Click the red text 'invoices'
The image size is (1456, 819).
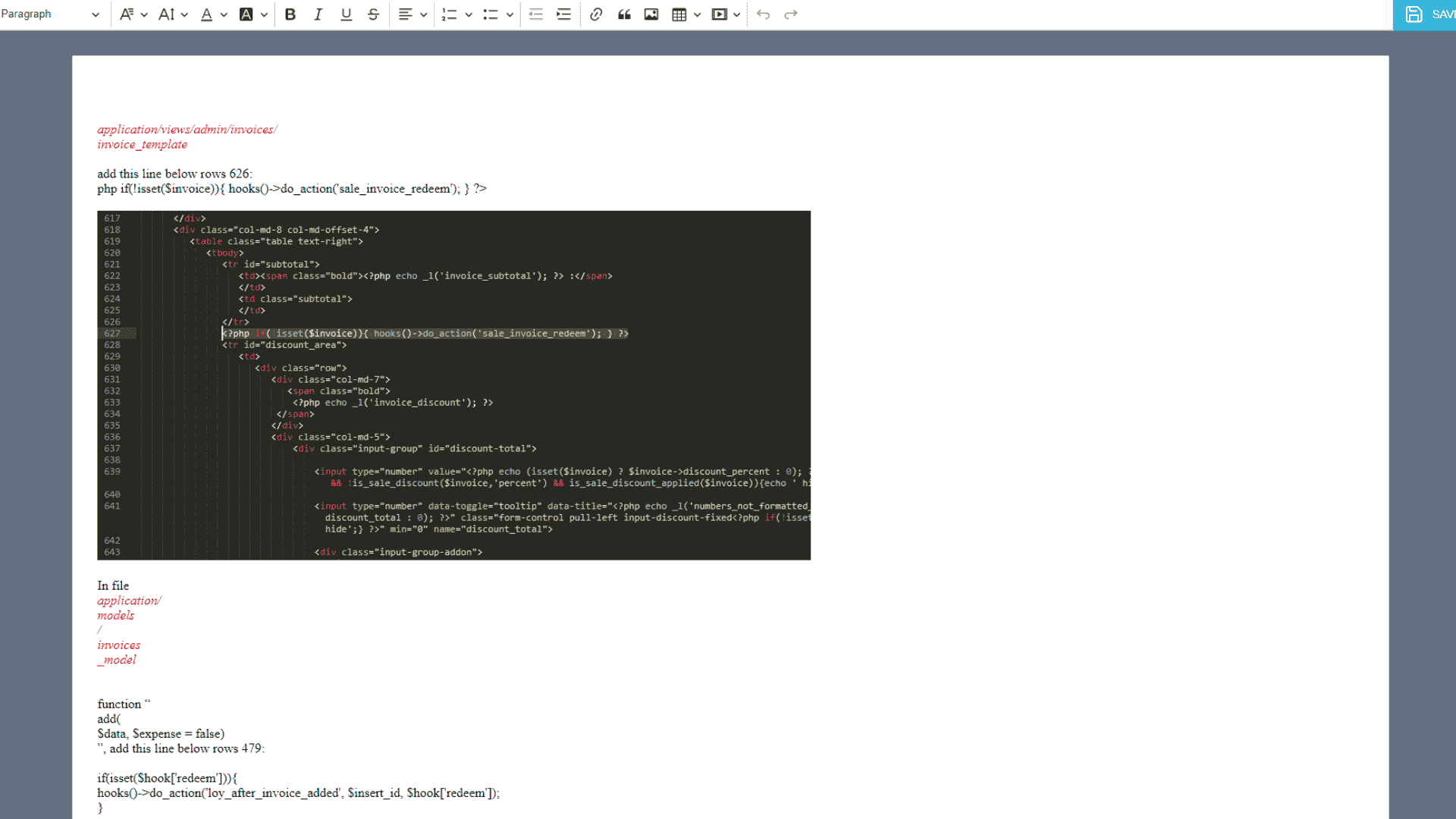pos(118,645)
